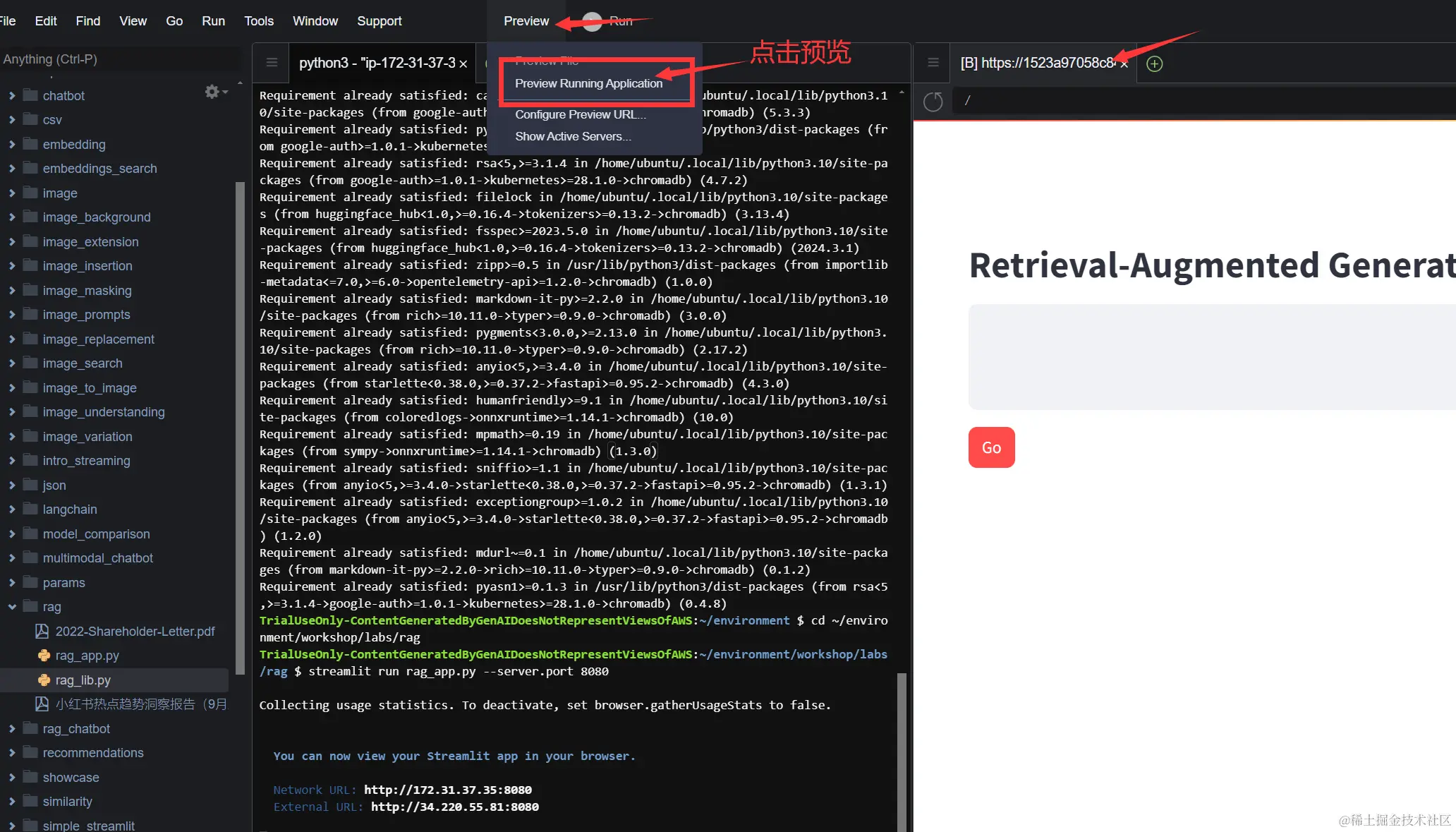
Task: Select the image_replacement folder
Action: [x=98, y=339]
